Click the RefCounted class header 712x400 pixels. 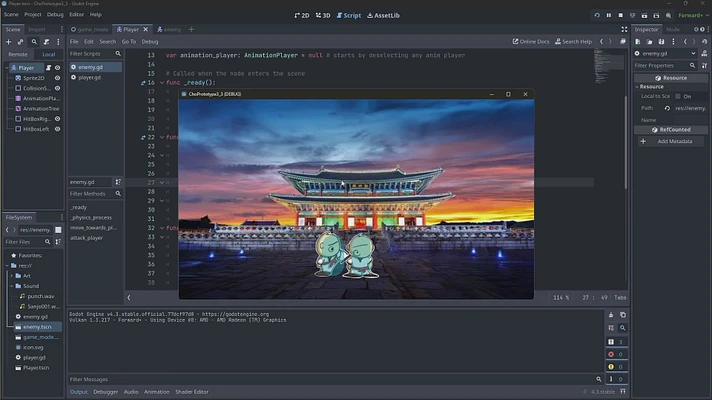coord(671,130)
